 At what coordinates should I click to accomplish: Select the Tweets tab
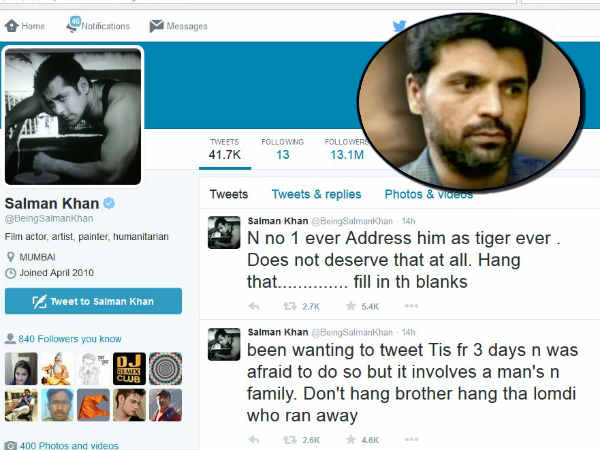click(229, 194)
